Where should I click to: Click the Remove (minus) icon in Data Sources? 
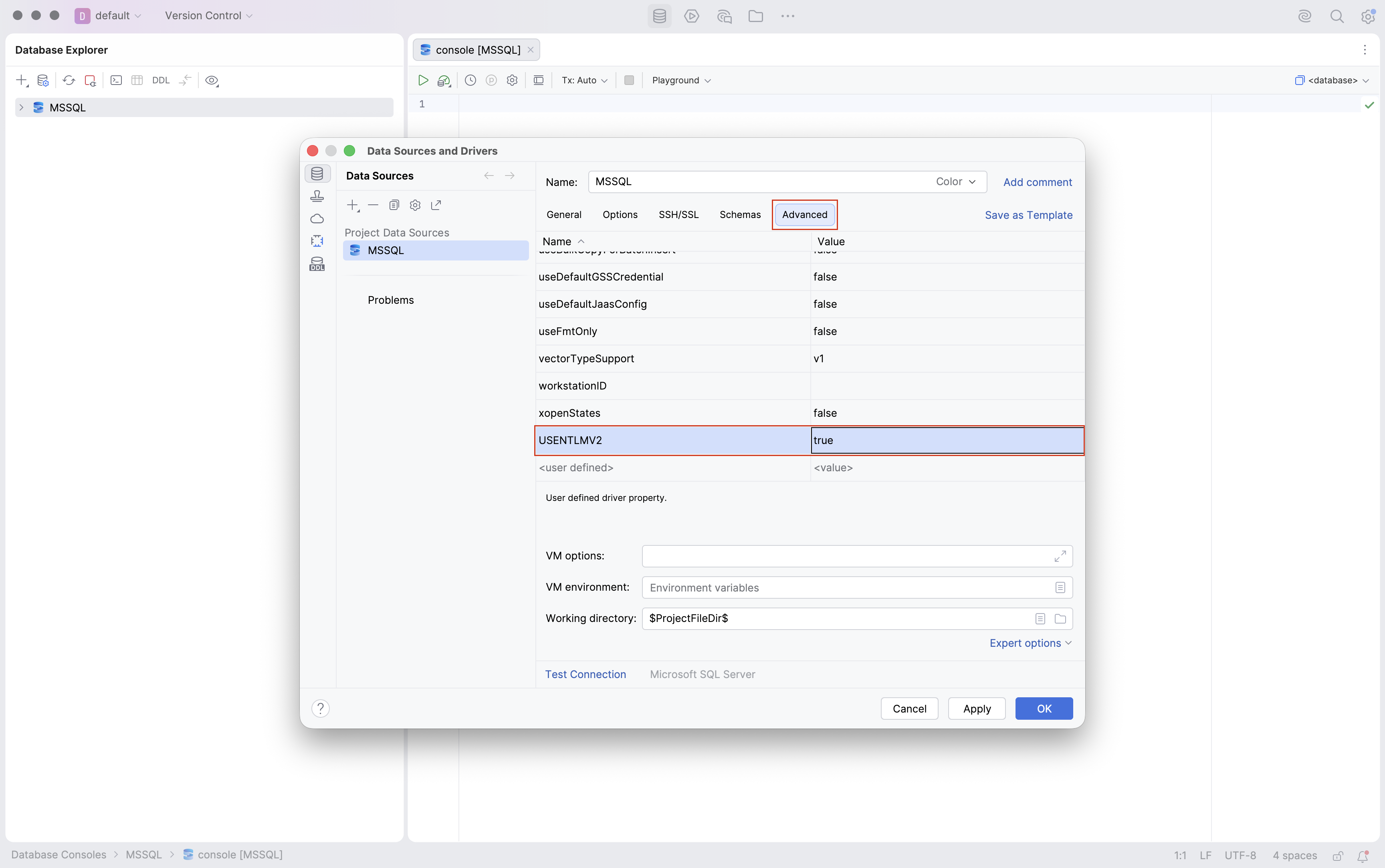[373, 205]
